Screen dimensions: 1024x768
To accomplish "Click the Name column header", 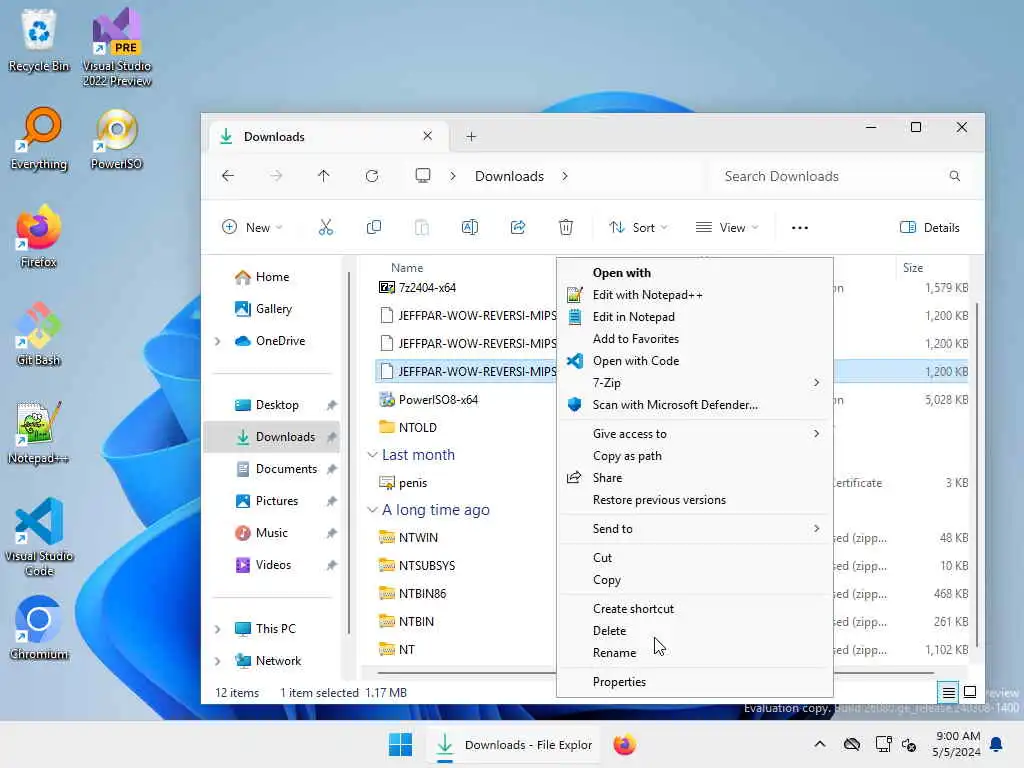I will click(407, 268).
